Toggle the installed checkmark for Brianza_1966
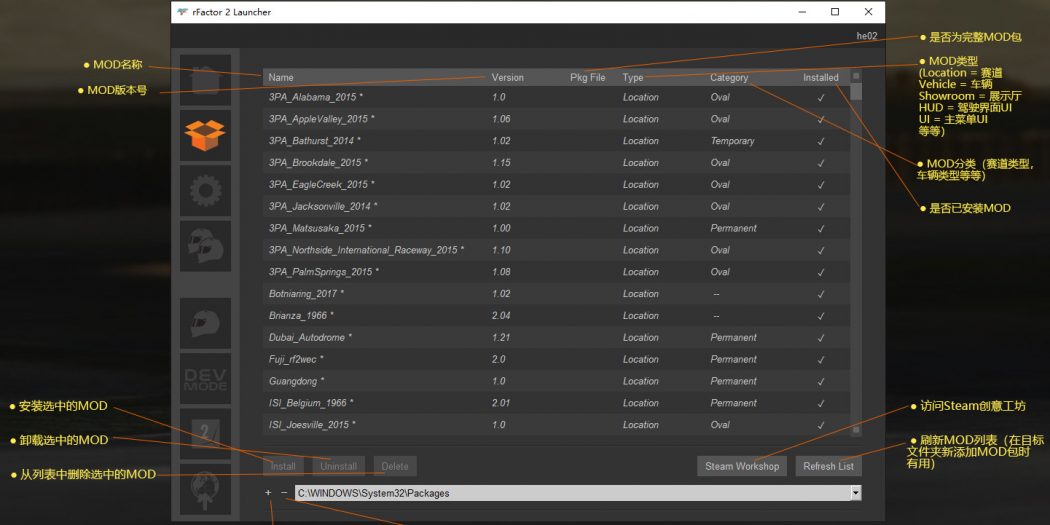This screenshot has width=1050, height=525. click(821, 316)
